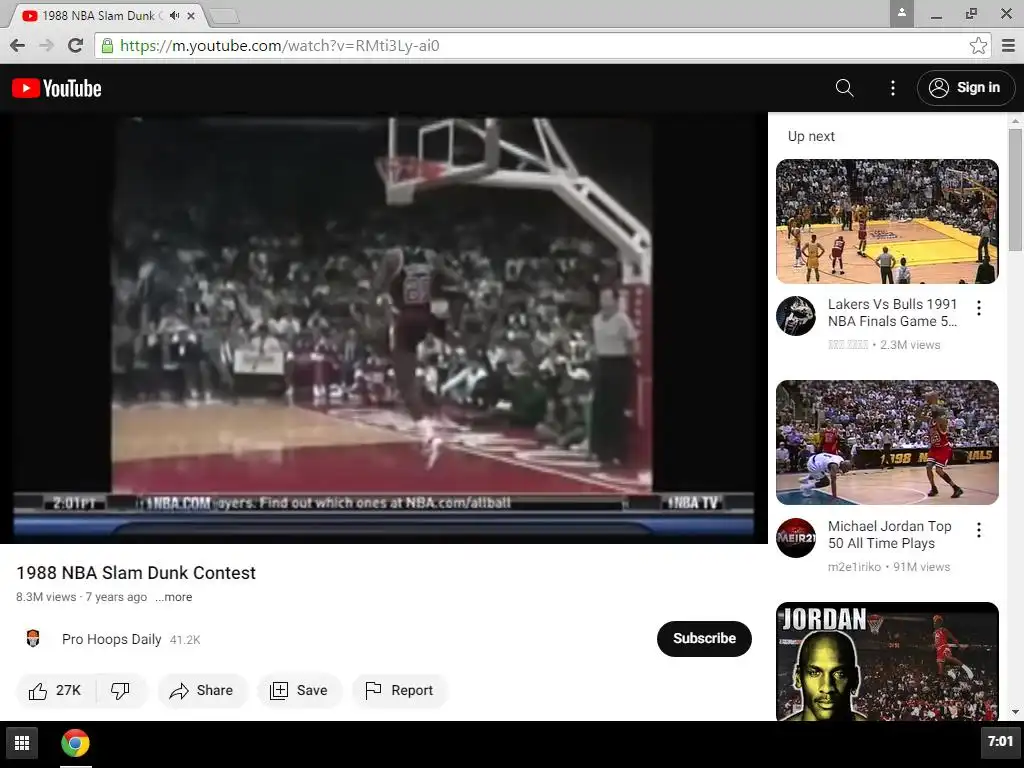Open YouTube search magnifier icon
The image size is (1024, 768).
(x=844, y=88)
